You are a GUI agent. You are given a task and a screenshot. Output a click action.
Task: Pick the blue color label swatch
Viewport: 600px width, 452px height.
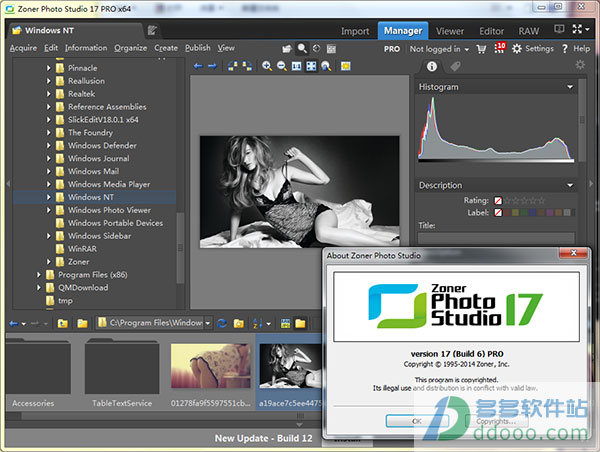click(x=533, y=212)
